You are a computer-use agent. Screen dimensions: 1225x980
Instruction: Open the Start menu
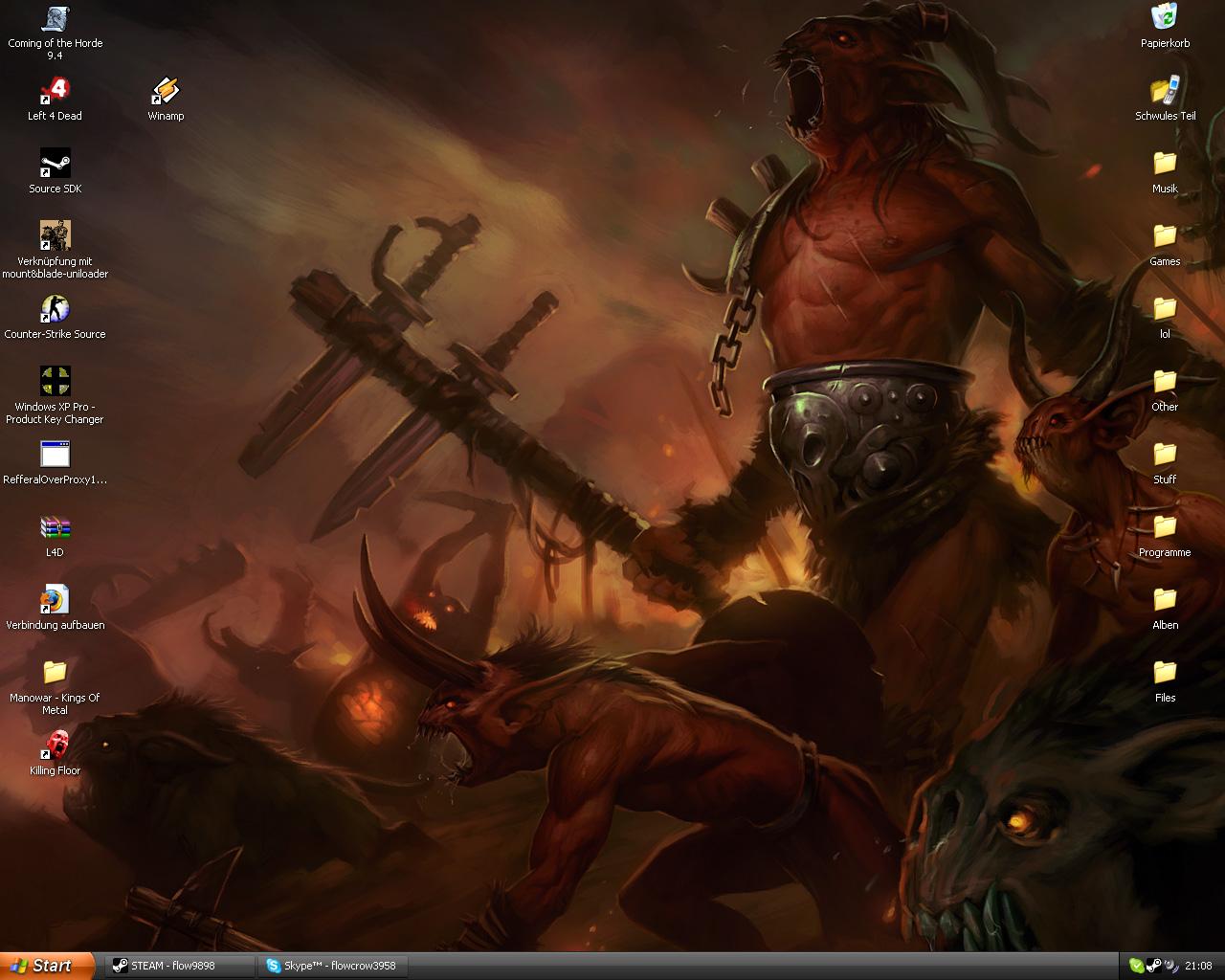click(47, 966)
